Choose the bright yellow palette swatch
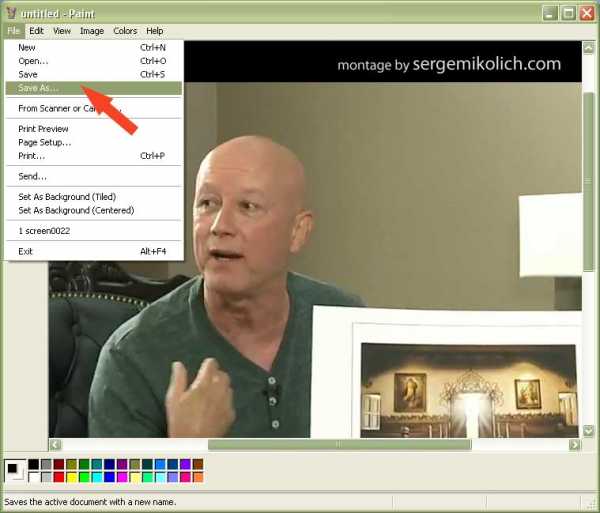 click(x=72, y=477)
